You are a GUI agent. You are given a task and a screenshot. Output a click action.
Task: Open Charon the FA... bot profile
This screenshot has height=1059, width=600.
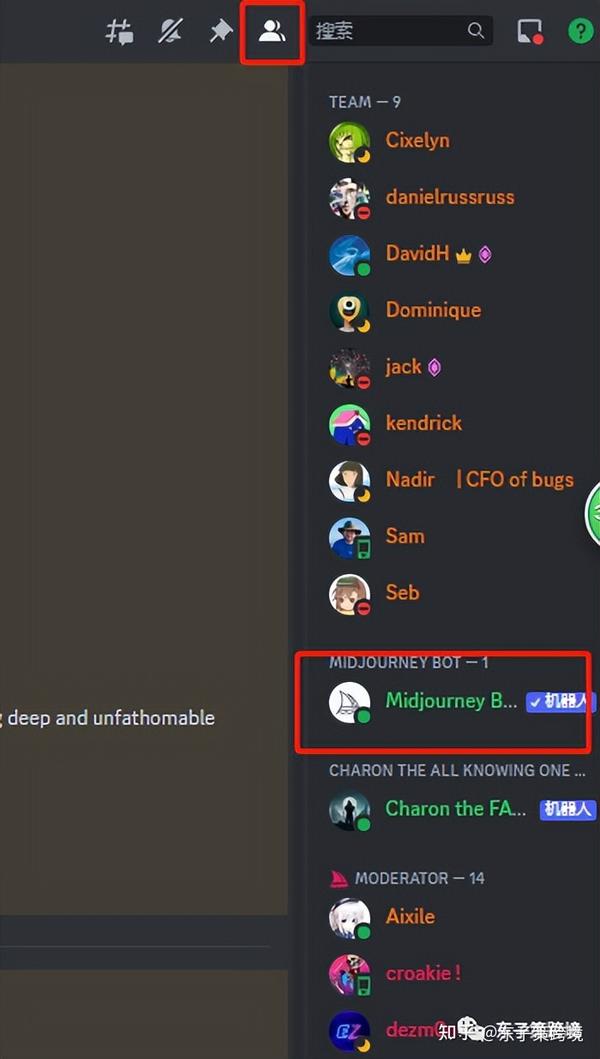[459, 809]
